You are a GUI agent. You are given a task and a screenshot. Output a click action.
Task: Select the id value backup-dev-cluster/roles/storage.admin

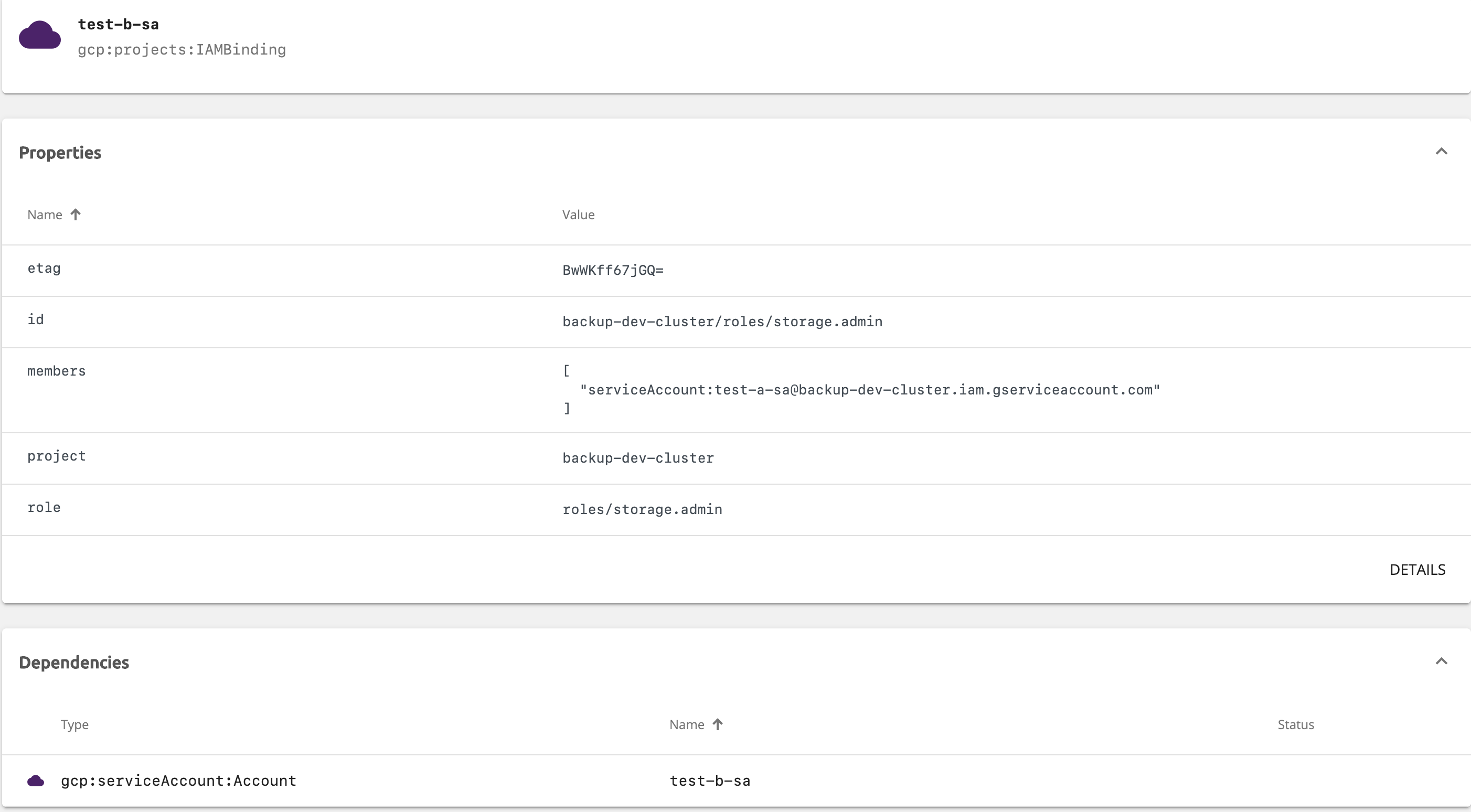click(x=722, y=322)
